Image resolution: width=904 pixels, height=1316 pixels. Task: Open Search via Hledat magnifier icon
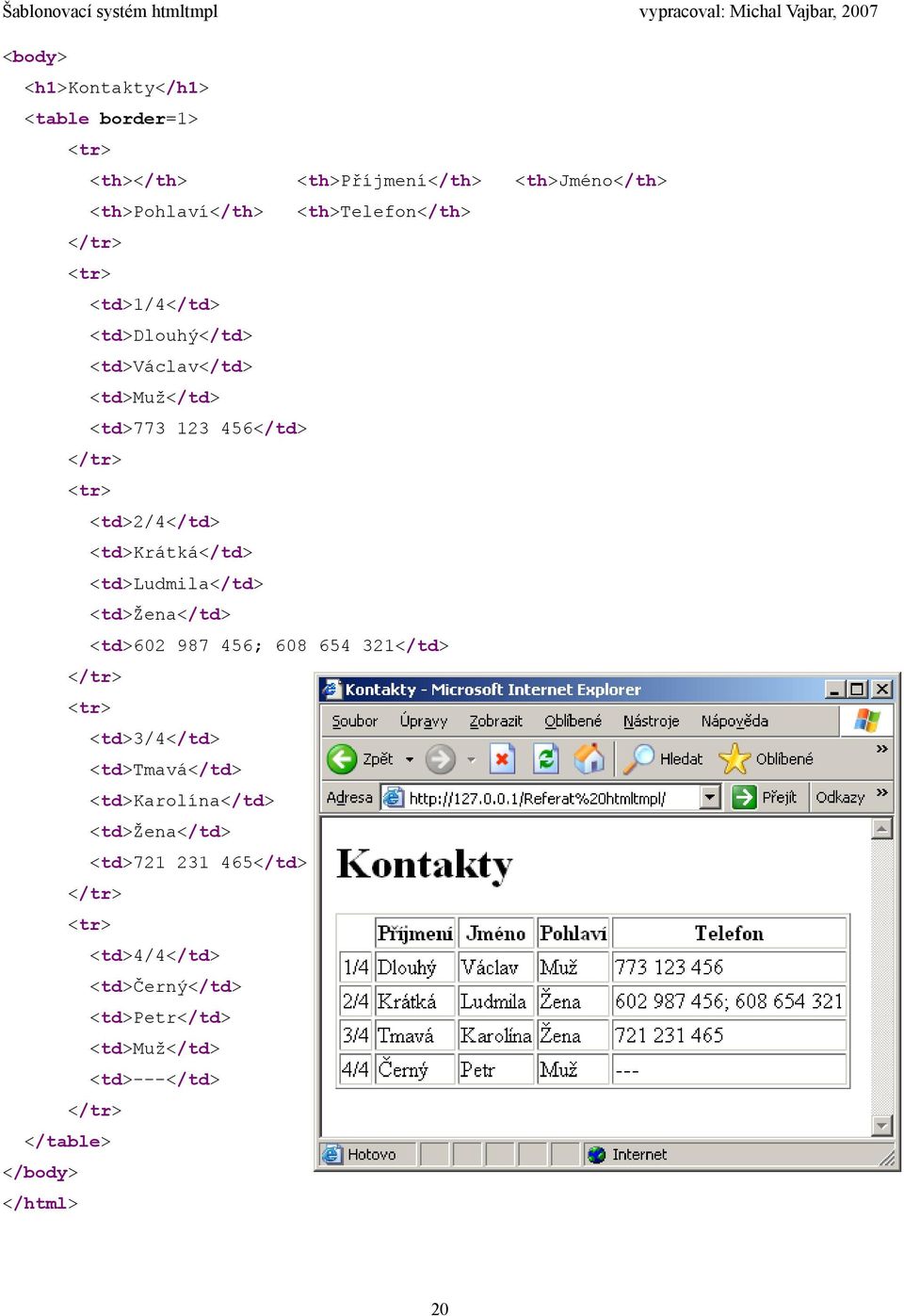[x=639, y=758]
